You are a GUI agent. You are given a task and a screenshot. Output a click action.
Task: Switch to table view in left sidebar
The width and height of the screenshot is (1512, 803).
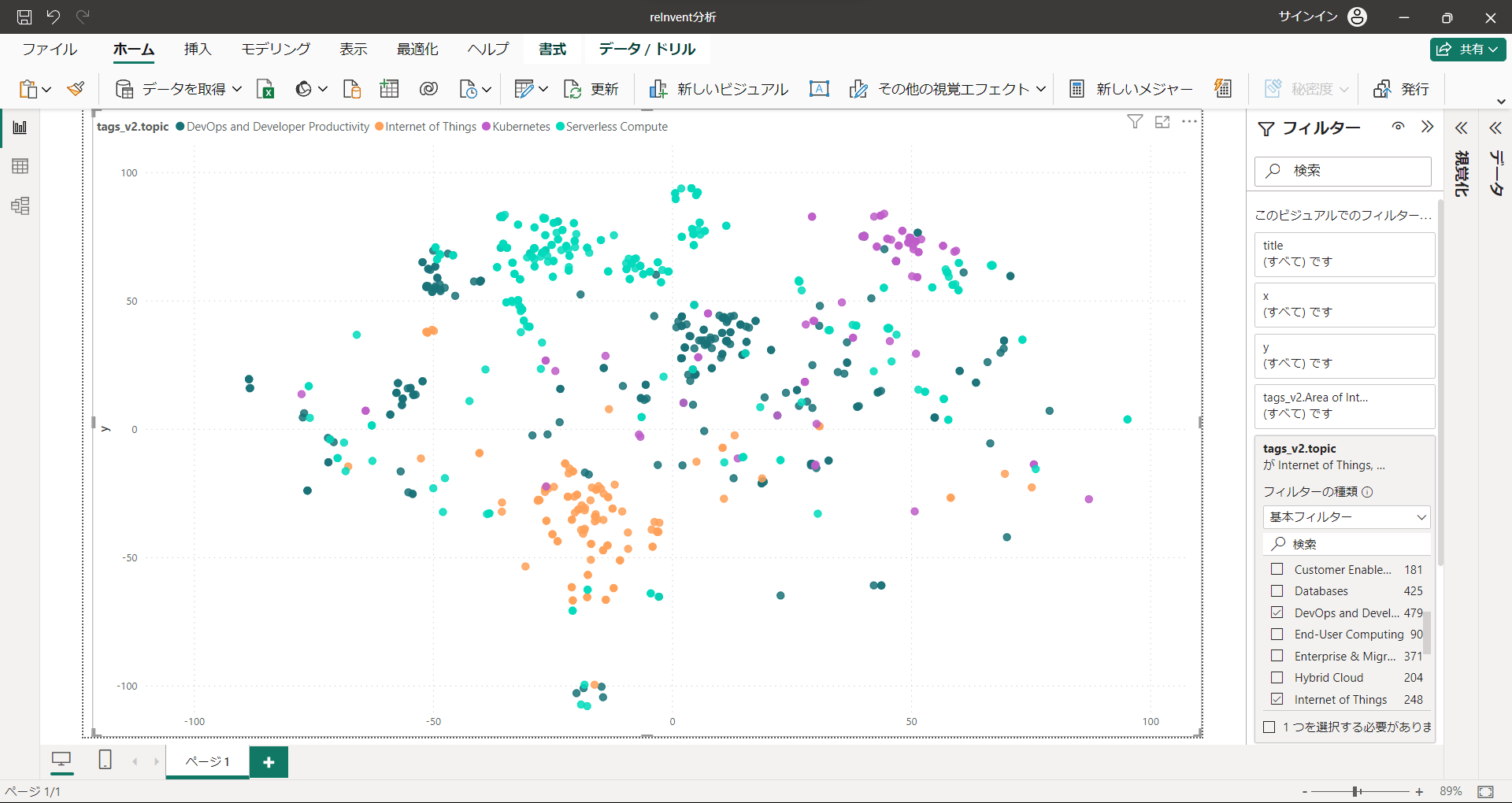20,166
